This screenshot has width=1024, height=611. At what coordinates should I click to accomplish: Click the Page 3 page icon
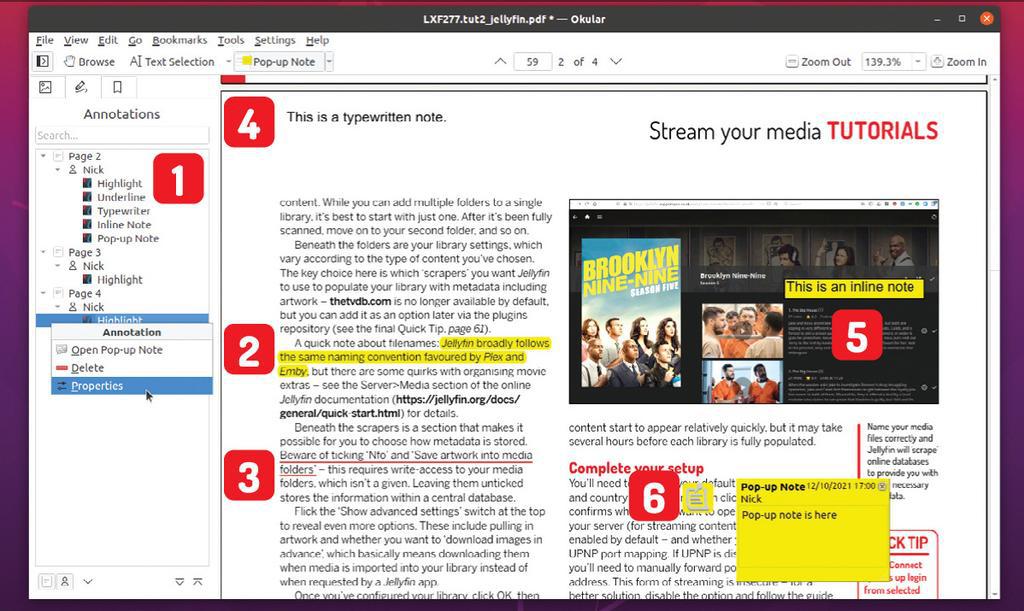point(58,252)
